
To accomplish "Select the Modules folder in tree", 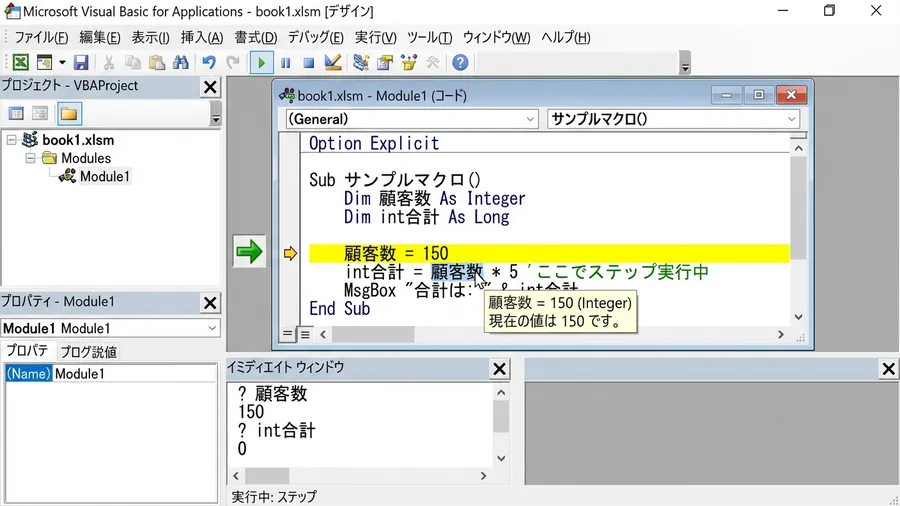I will 86,158.
